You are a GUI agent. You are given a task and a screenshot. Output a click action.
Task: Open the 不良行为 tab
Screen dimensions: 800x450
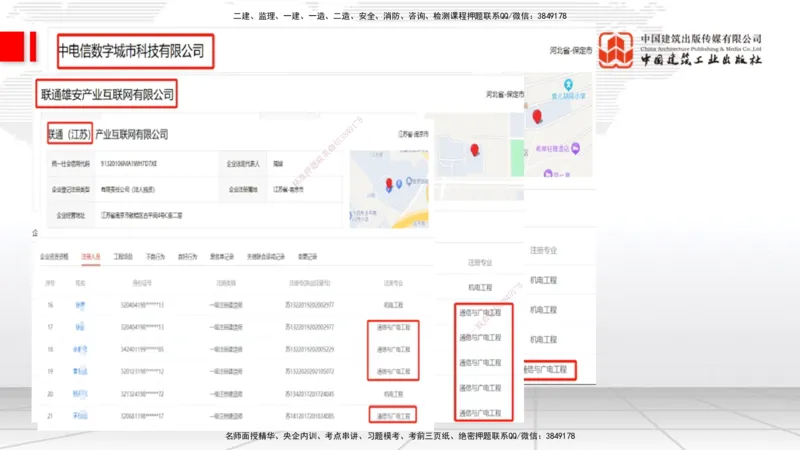point(155,257)
